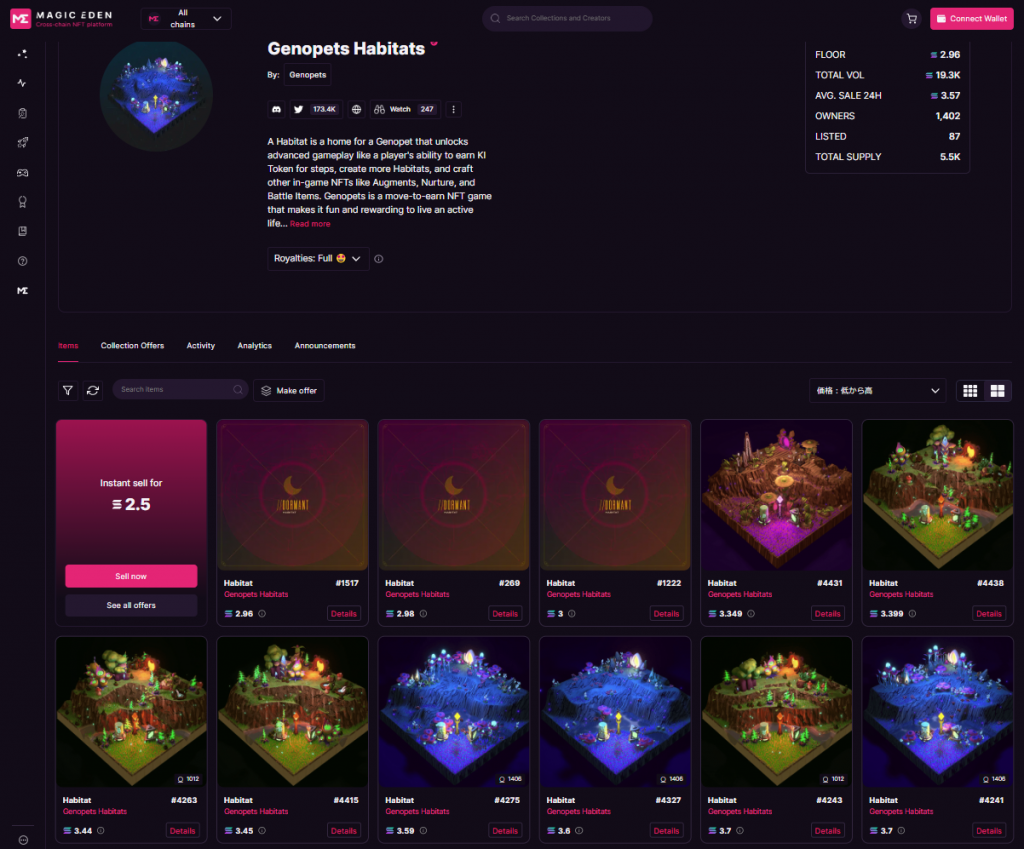Click the Read more link
This screenshot has width=1024, height=849.
tap(310, 223)
